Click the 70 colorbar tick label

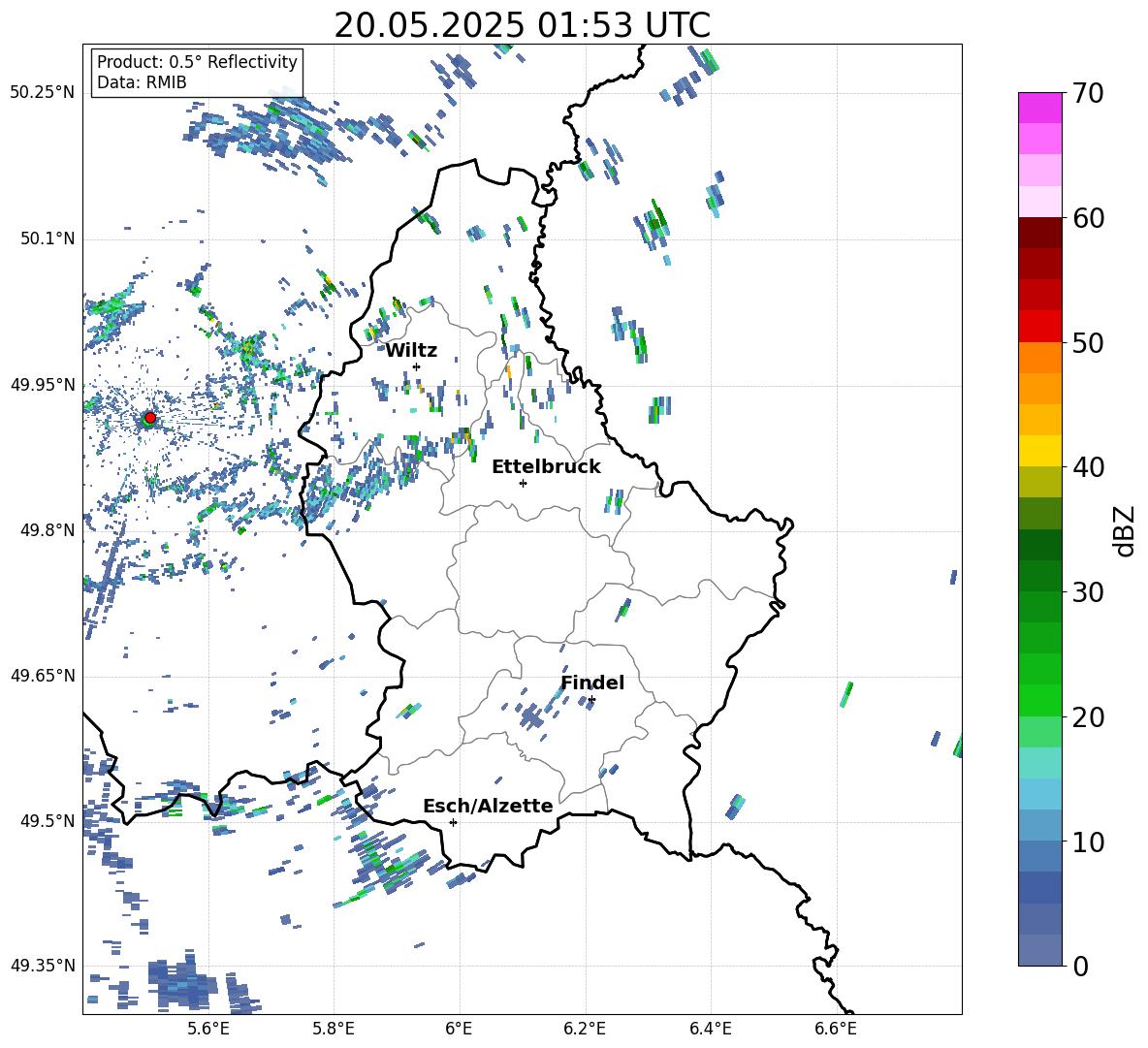(1087, 94)
